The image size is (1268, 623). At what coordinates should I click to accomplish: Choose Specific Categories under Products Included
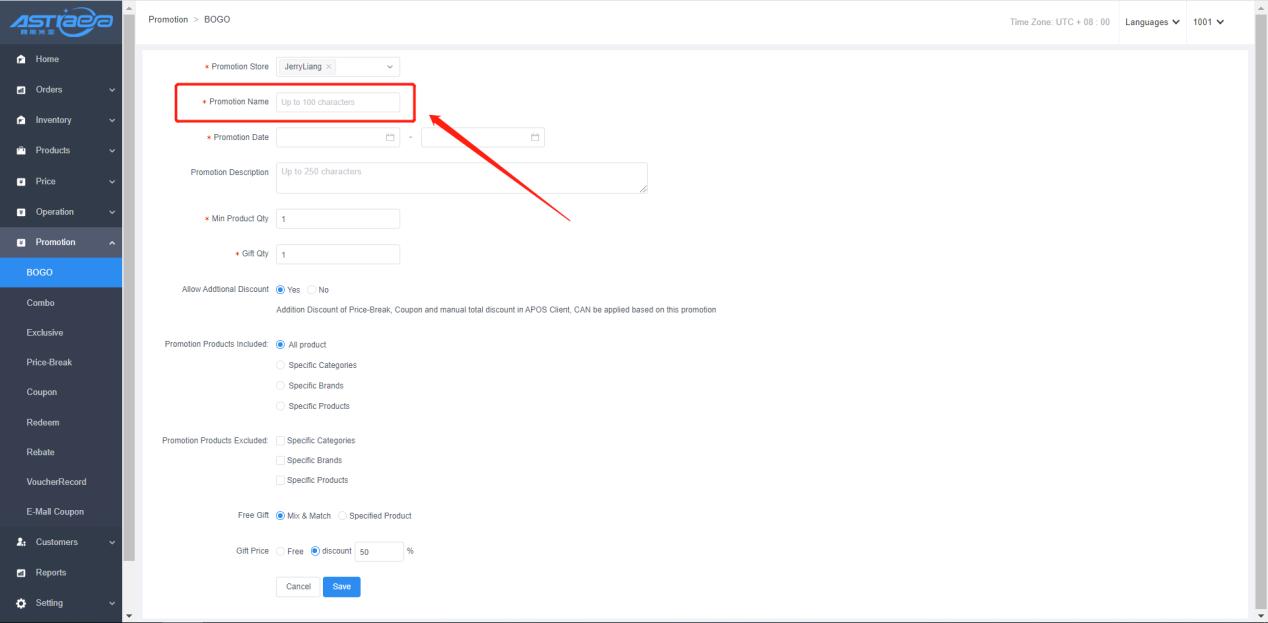(x=281, y=365)
